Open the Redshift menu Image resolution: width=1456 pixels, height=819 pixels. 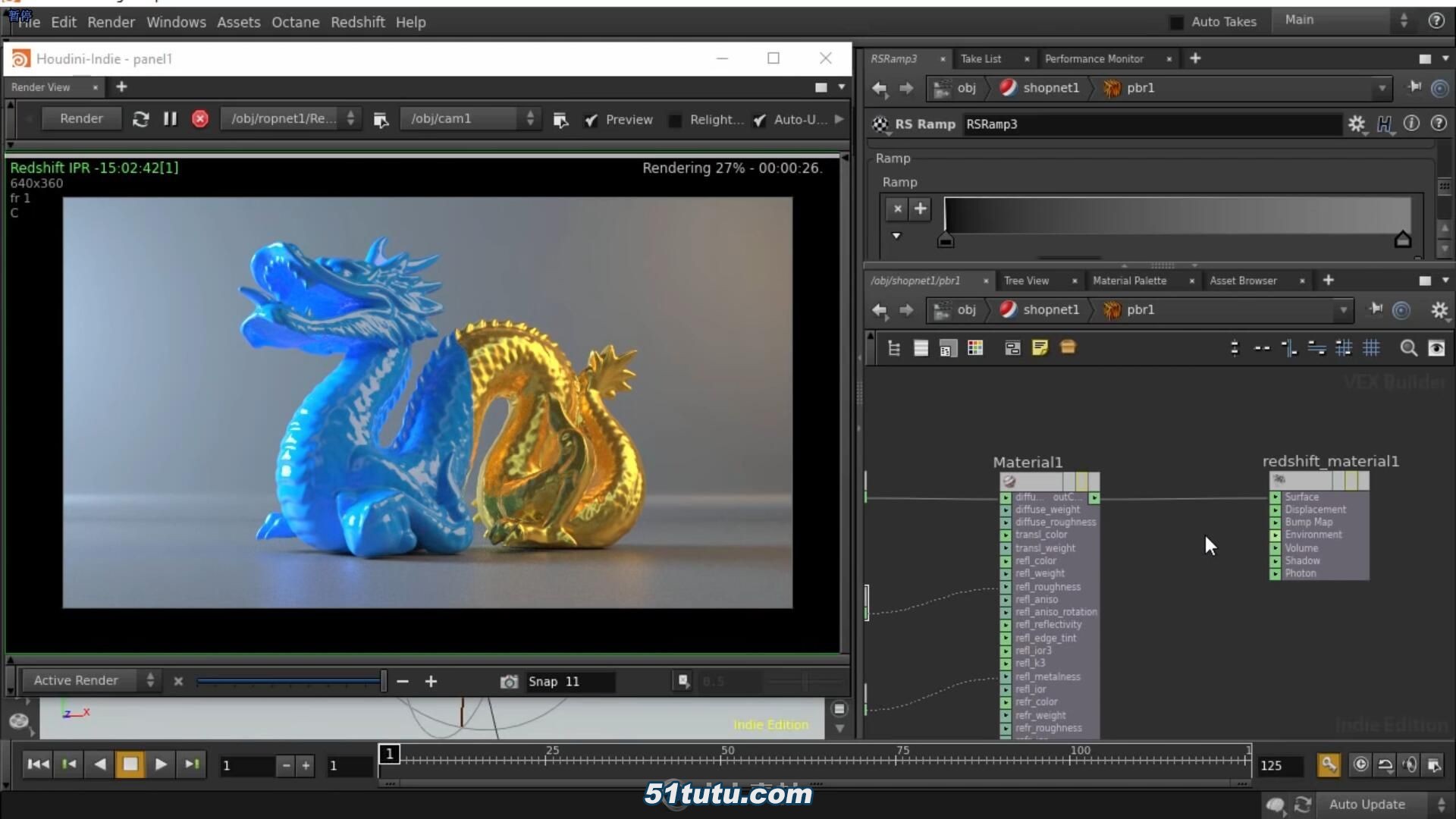357,23
